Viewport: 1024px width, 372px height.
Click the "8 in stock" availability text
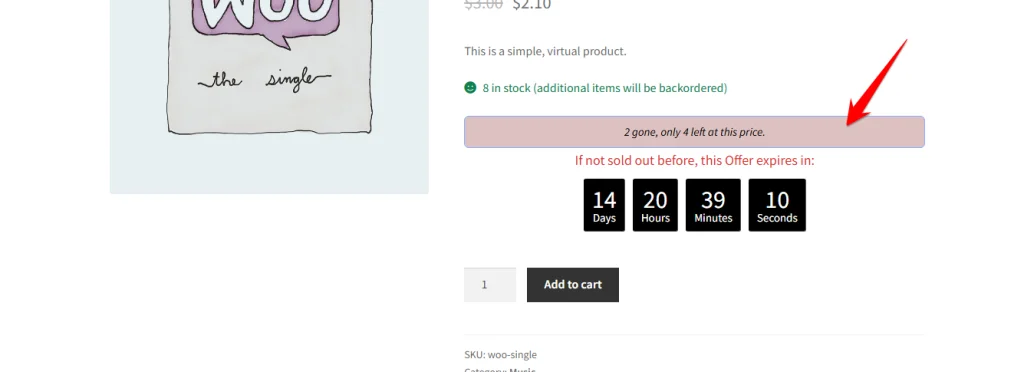coord(605,87)
